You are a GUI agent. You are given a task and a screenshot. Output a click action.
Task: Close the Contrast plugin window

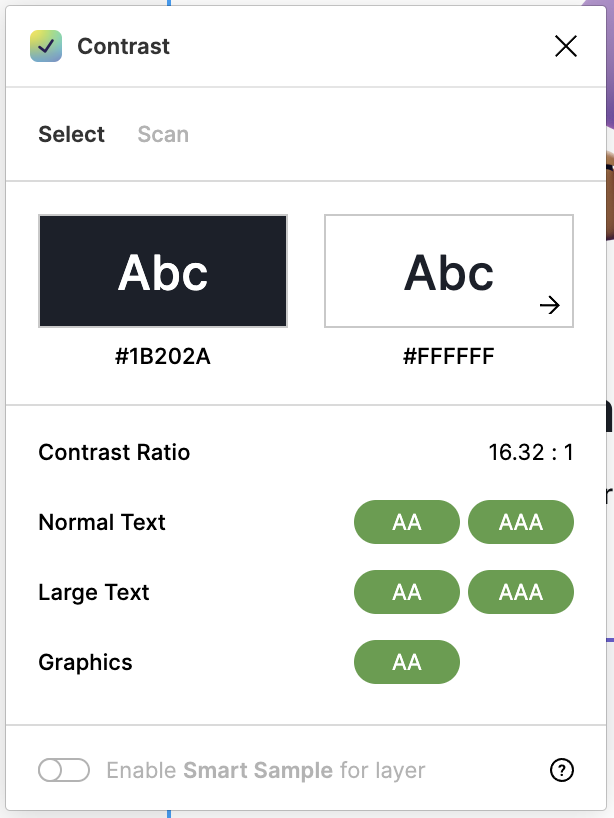coord(566,46)
